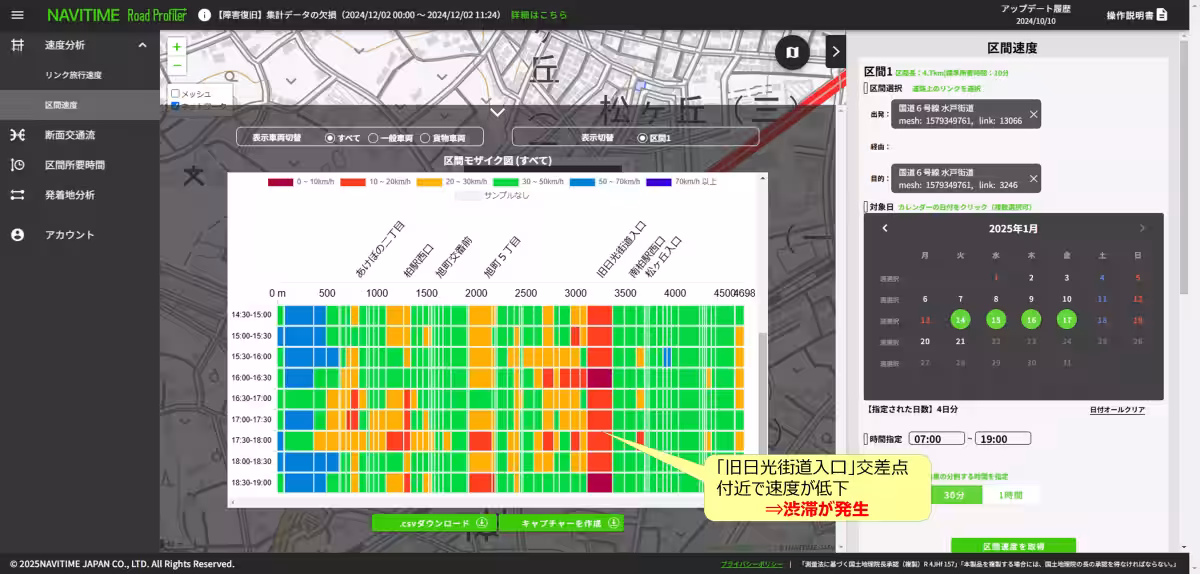Remove the 目的 link with X icon
Screen dimensions: 1200x574
tap(1033, 179)
